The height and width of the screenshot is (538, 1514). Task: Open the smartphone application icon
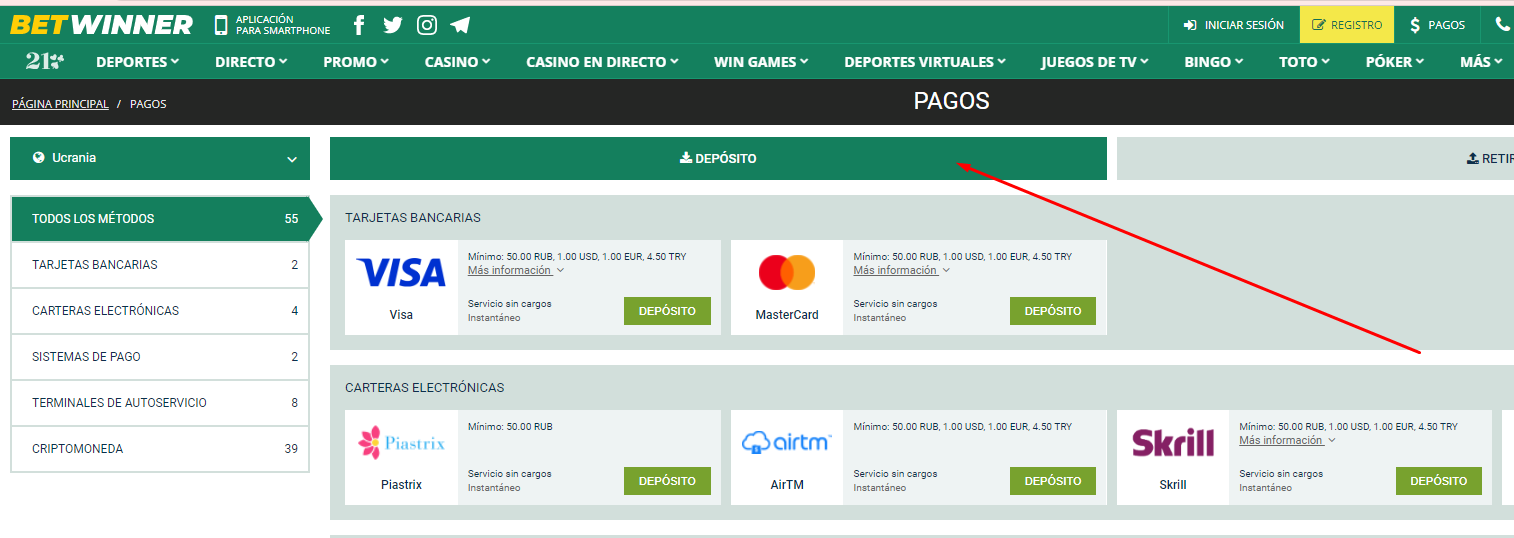point(221,25)
